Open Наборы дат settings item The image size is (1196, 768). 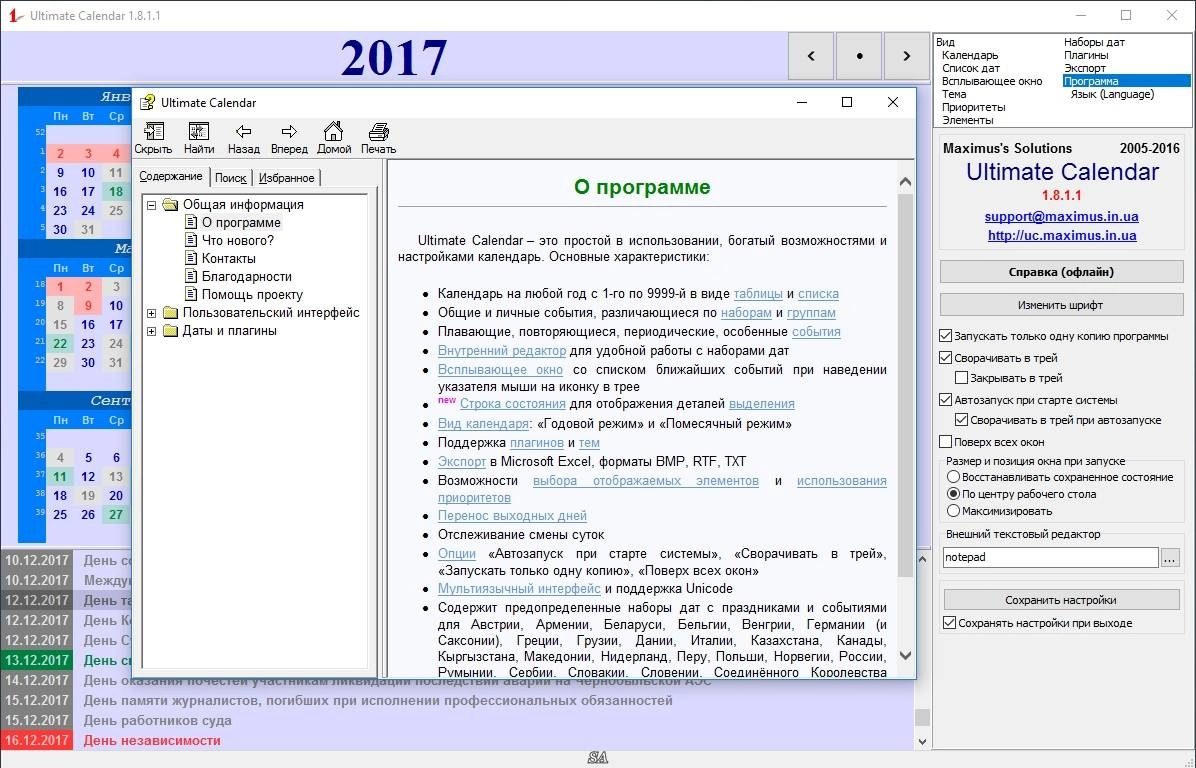(x=1094, y=42)
